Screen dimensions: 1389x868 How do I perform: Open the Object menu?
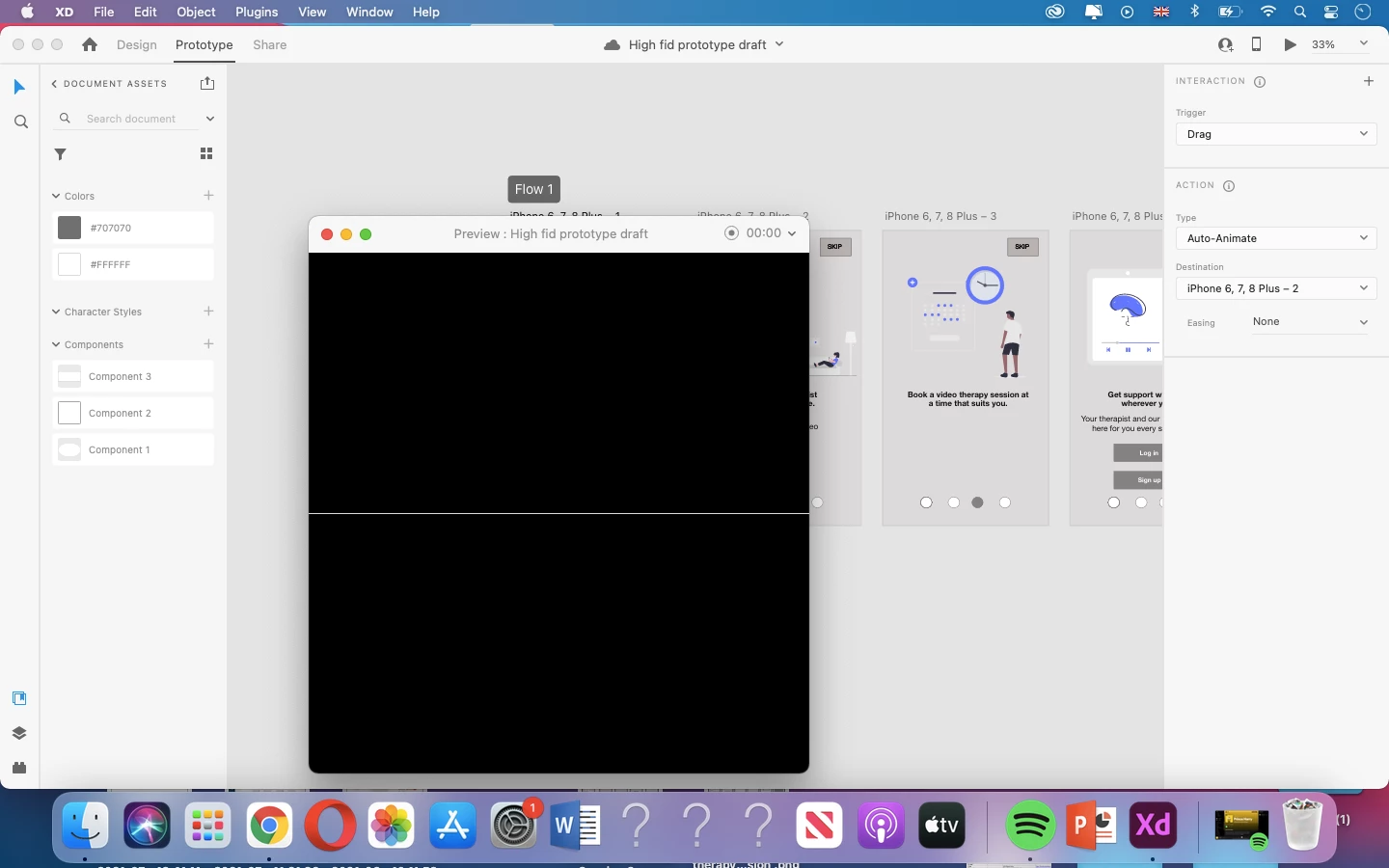pos(196,13)
